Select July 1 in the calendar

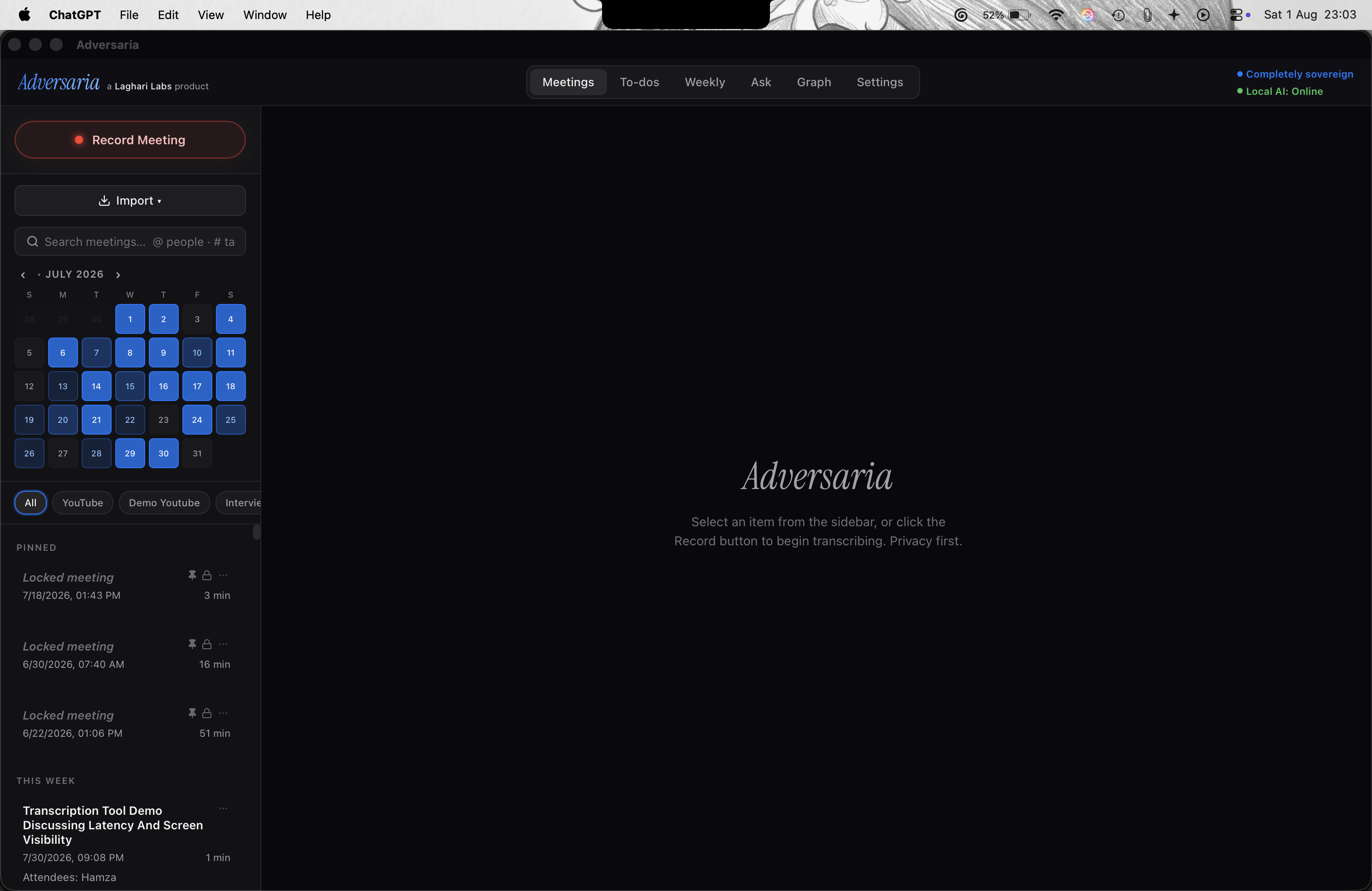point(130,319)
